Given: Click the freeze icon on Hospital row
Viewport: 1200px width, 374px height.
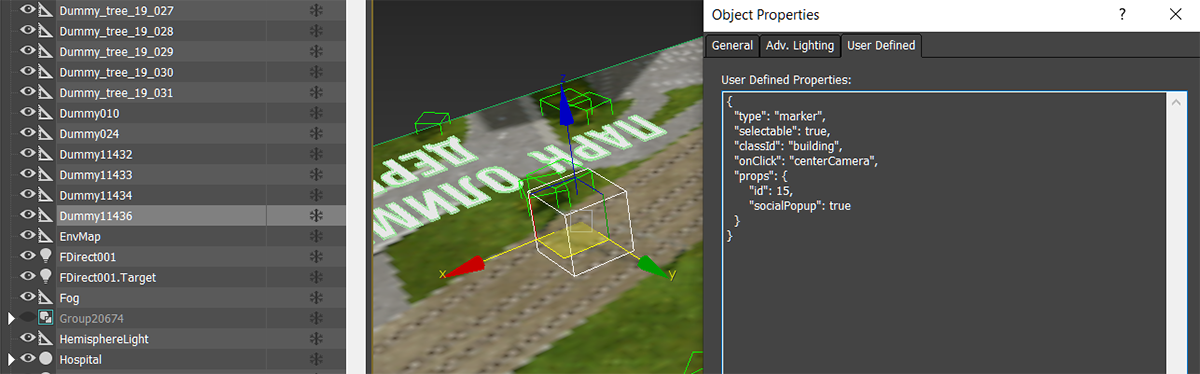Looking at the screenshot, I should [316, 359].
